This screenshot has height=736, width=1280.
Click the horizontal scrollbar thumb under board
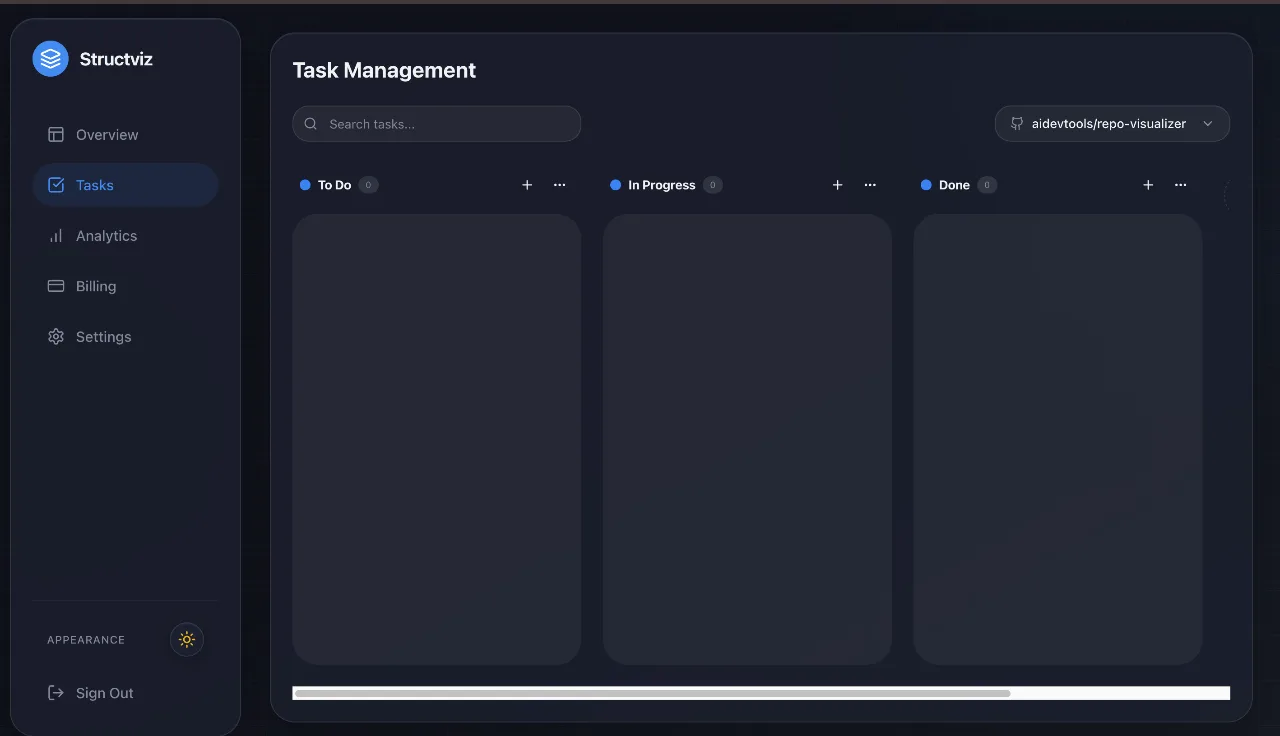click(x=652, y=693)
